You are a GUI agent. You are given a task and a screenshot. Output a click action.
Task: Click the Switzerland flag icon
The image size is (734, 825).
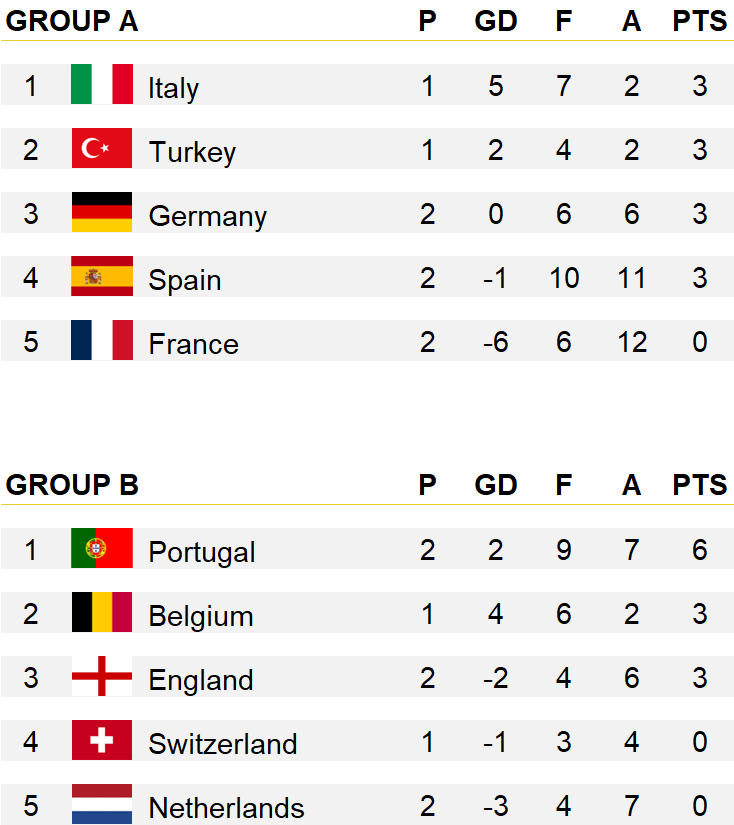click(102, 740)
